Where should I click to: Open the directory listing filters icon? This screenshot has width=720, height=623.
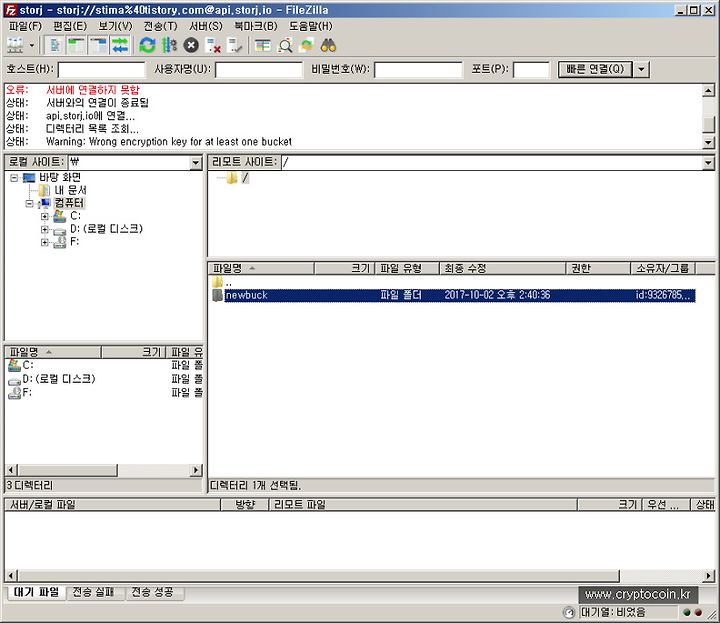[263, 45]
